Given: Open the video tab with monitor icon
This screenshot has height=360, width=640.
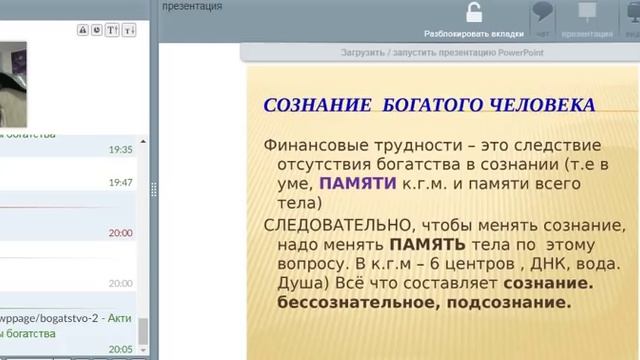Looking at the screenshot, I should tap(633, 20).
